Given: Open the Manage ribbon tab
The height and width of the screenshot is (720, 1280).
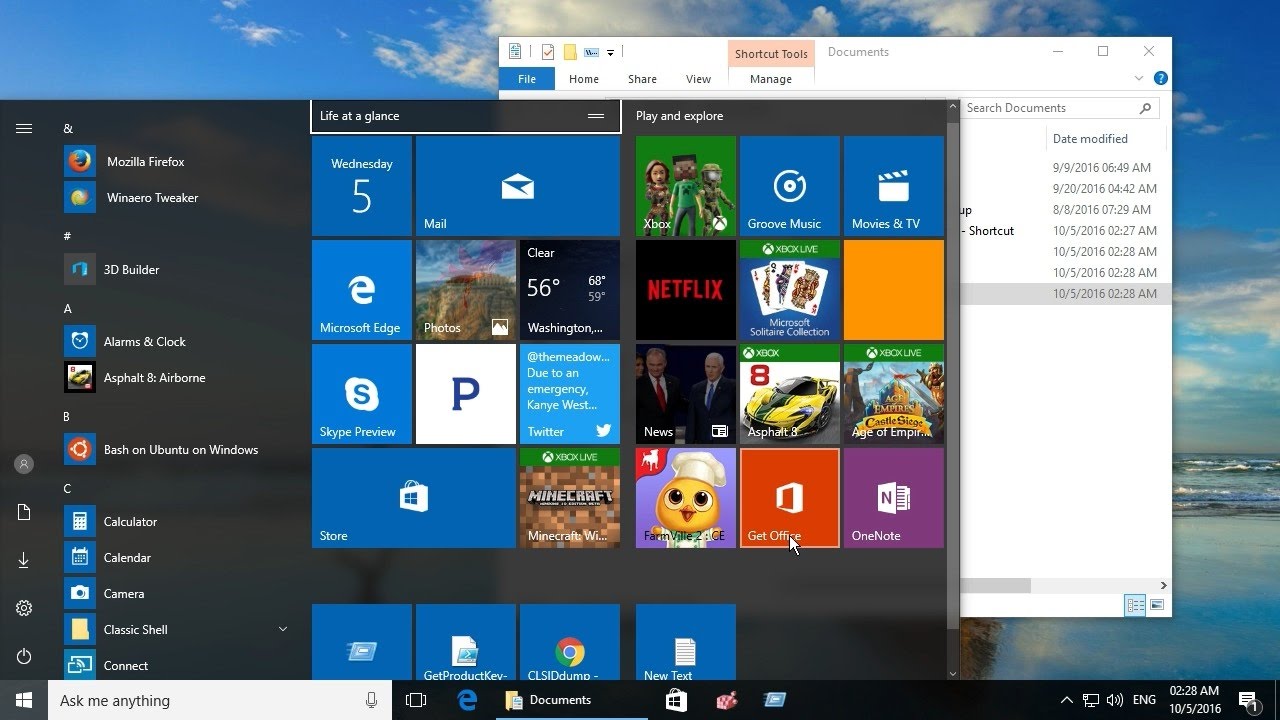Looking at the screenshot, I should pos(771,79).
